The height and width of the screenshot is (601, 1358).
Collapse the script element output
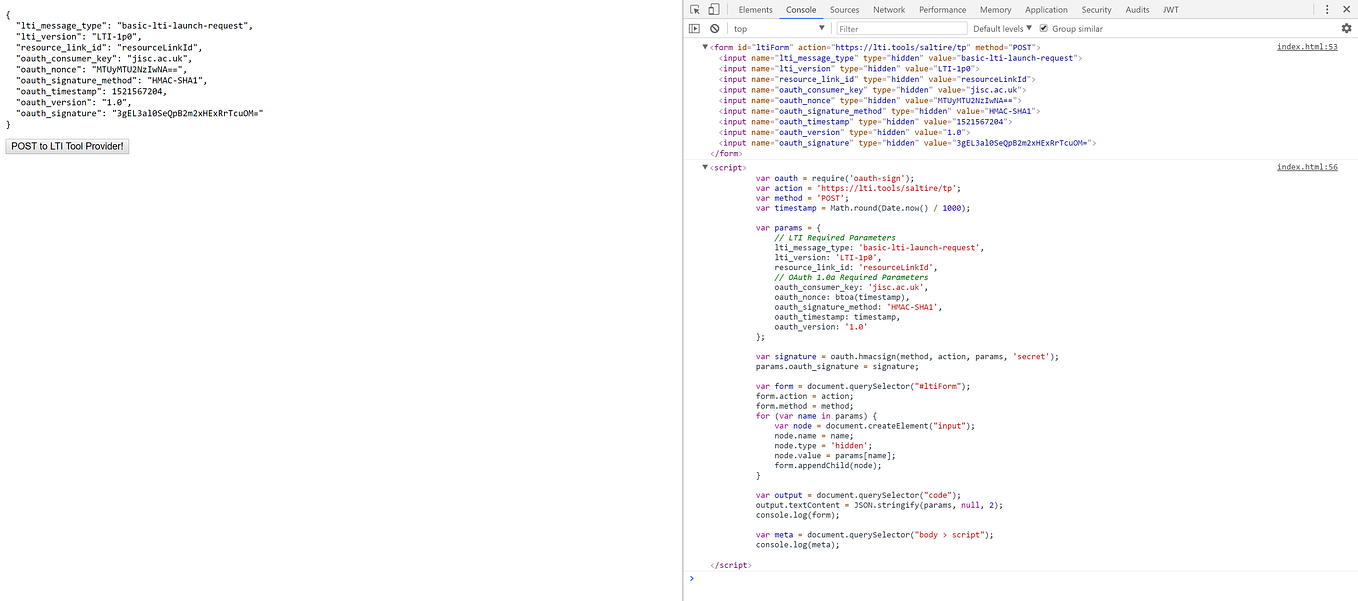click(706, 167)
